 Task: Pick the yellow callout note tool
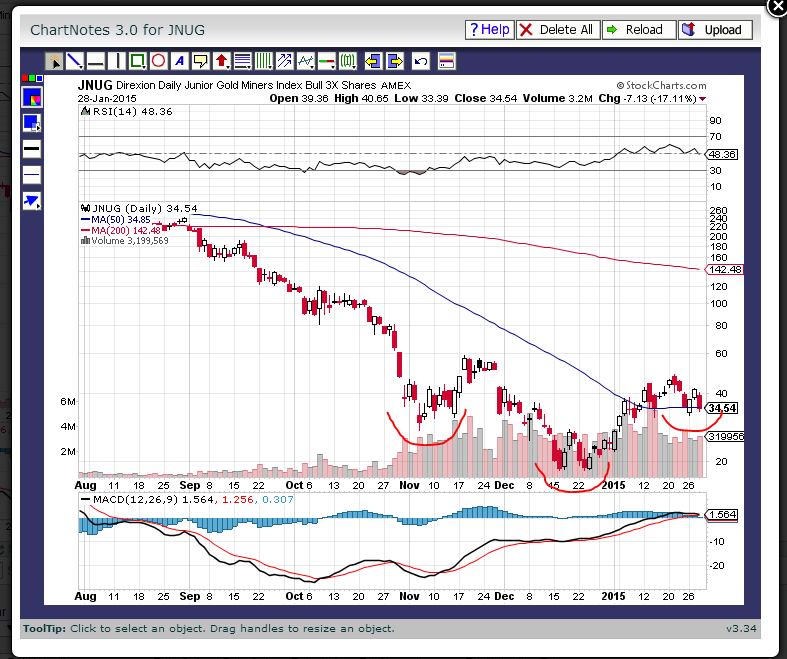click(200, 61)
